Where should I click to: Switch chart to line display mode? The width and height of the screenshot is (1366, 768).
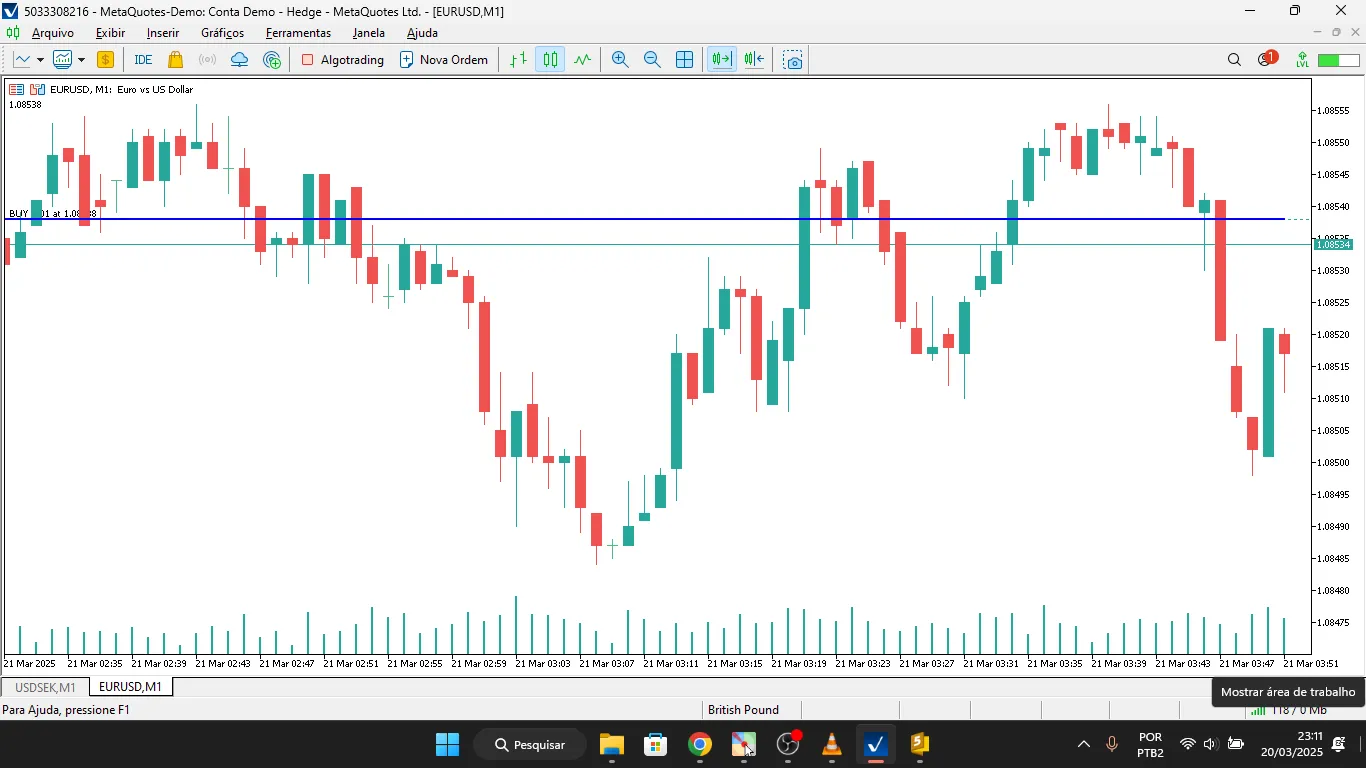[x=583, y=59]
